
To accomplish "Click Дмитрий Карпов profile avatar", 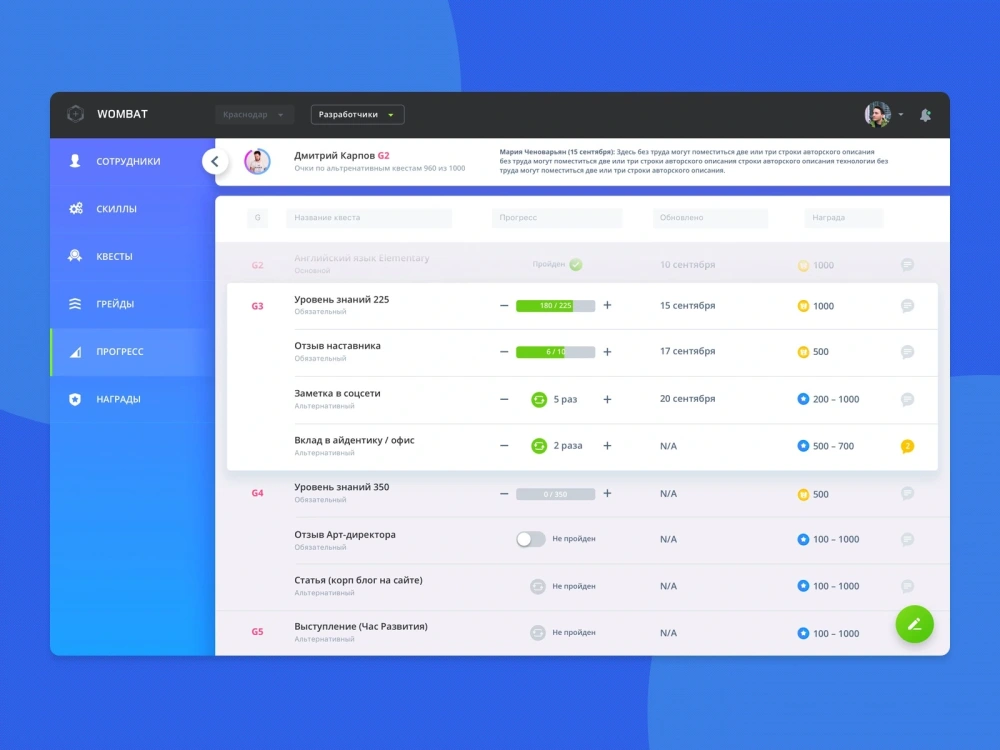I will coord(258,161).
